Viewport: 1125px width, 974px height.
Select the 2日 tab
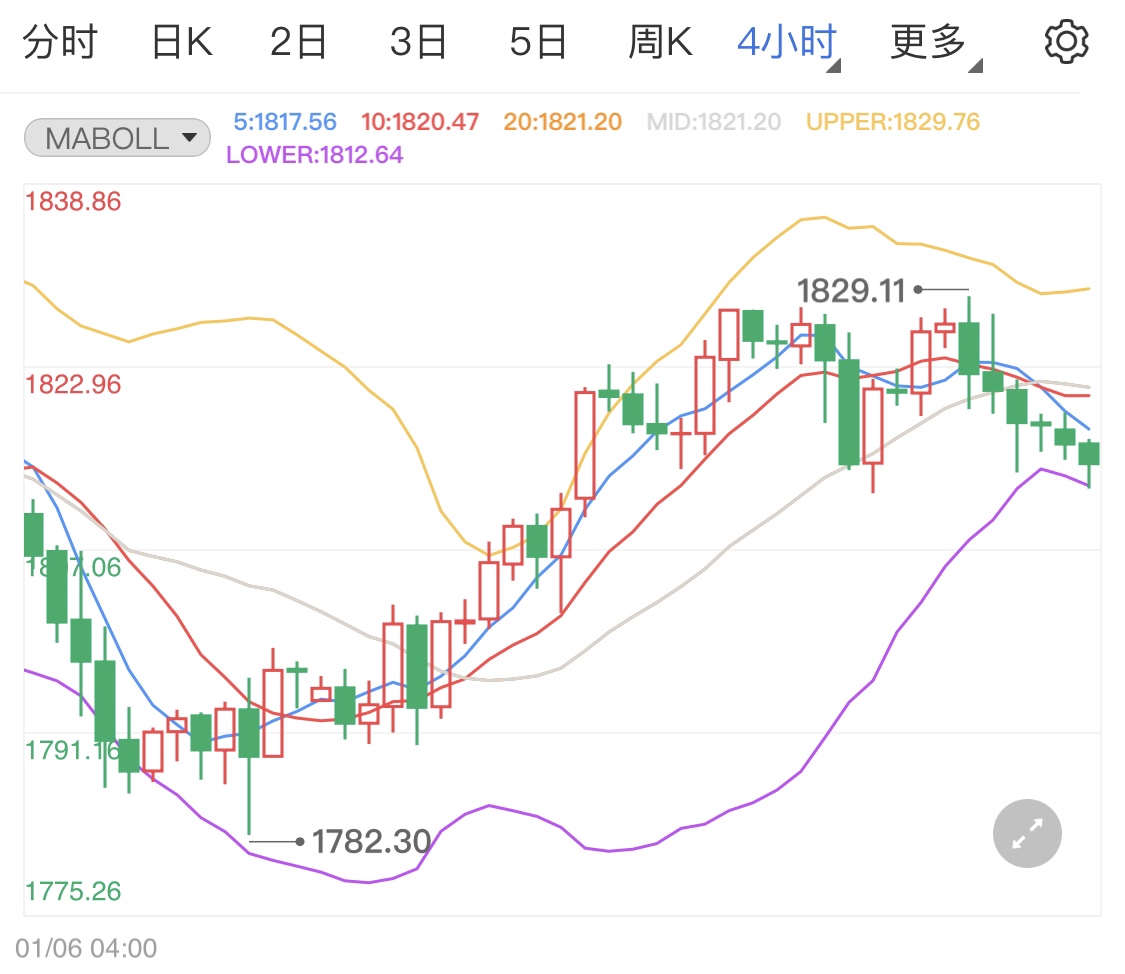(x=298, y=42)
